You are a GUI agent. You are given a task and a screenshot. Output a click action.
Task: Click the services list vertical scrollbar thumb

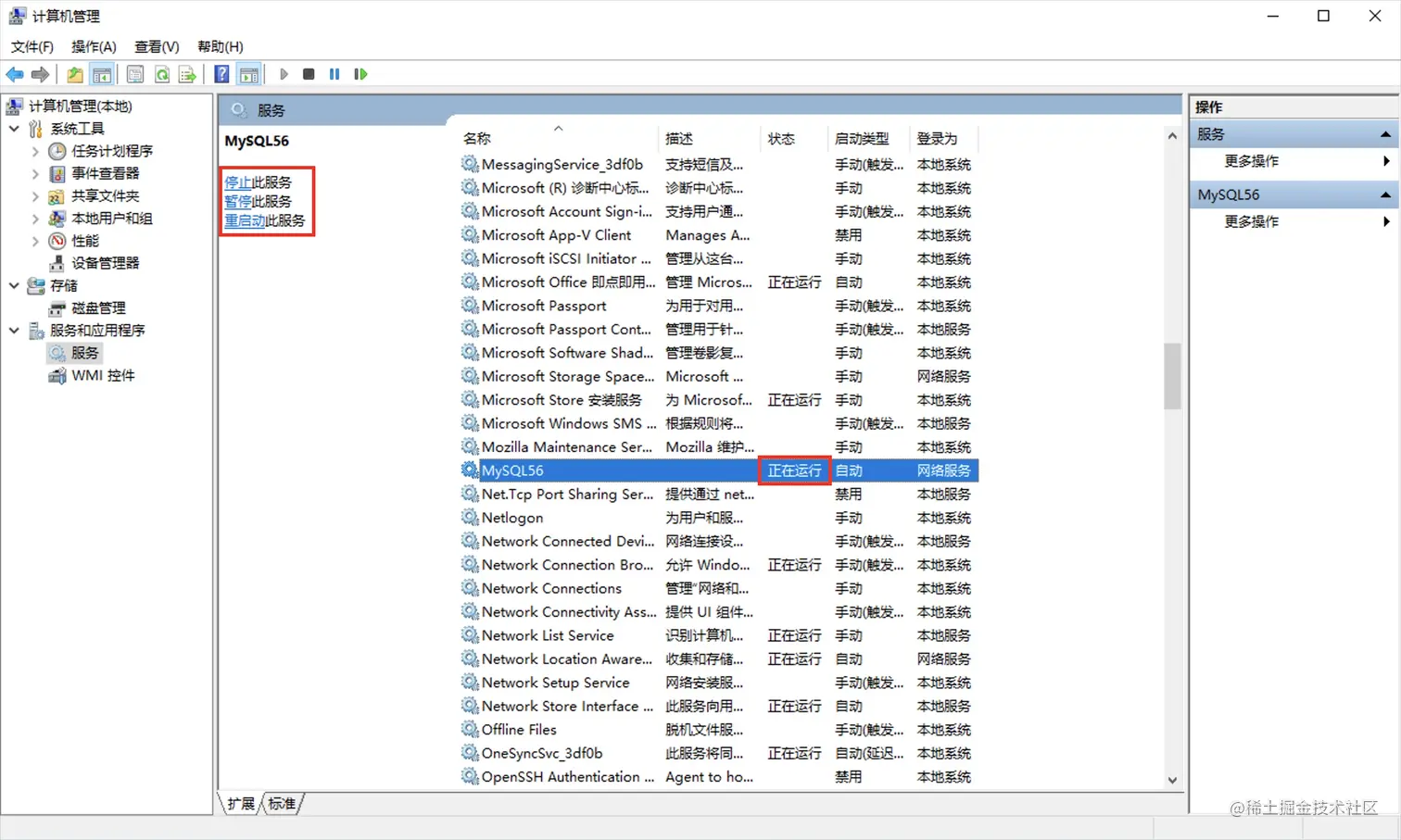(x=1172, y=376)
